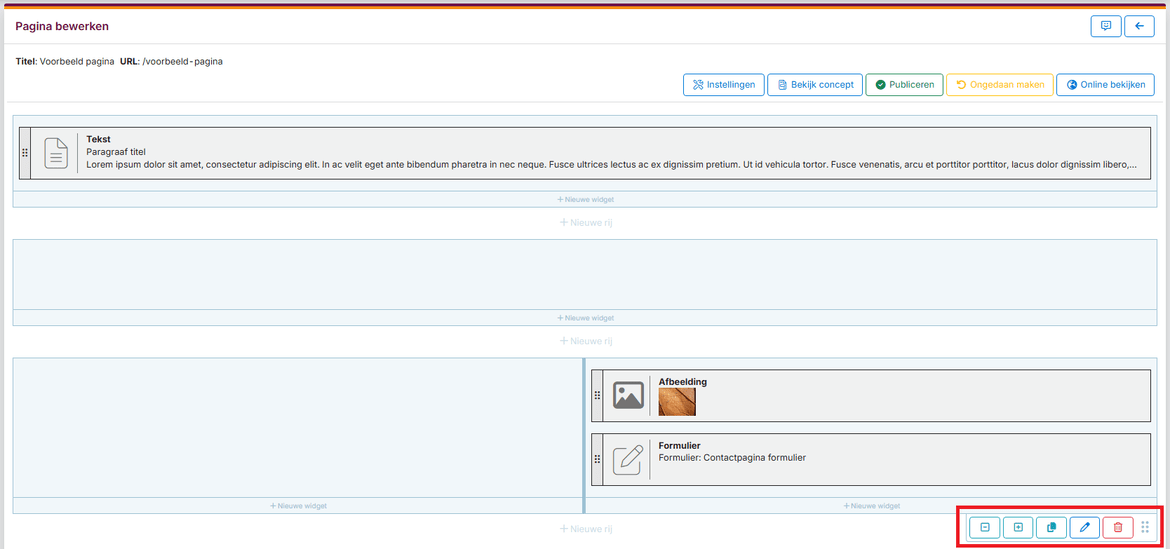Click Ongedaan maken to undo changes

[999, 85]
